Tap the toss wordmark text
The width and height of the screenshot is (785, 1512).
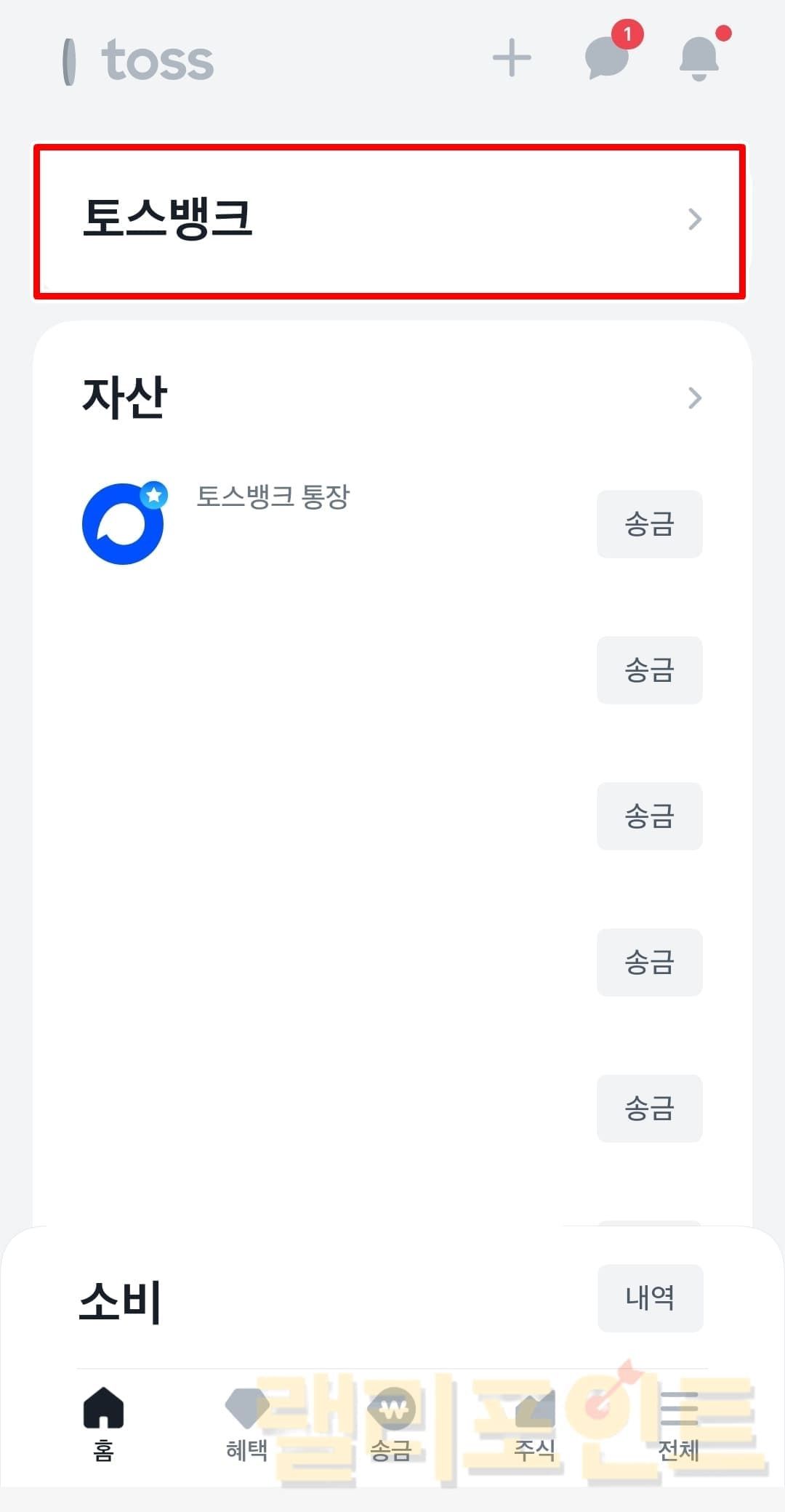[x=158, y=61]
